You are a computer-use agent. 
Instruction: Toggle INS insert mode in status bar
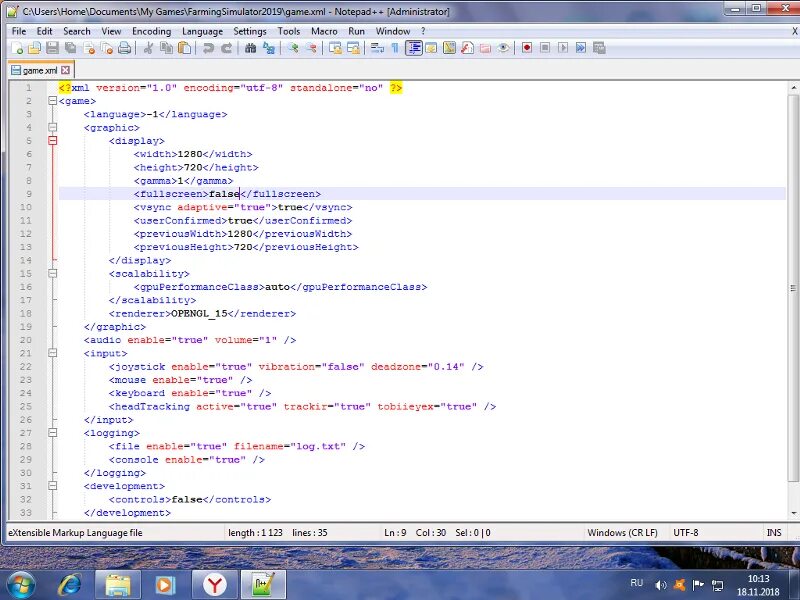coord(773,533)
